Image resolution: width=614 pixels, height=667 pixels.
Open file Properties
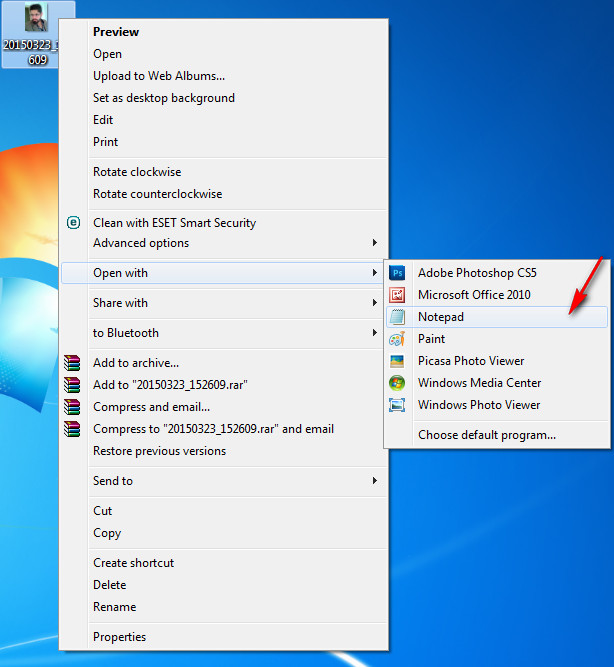[223, 637]
